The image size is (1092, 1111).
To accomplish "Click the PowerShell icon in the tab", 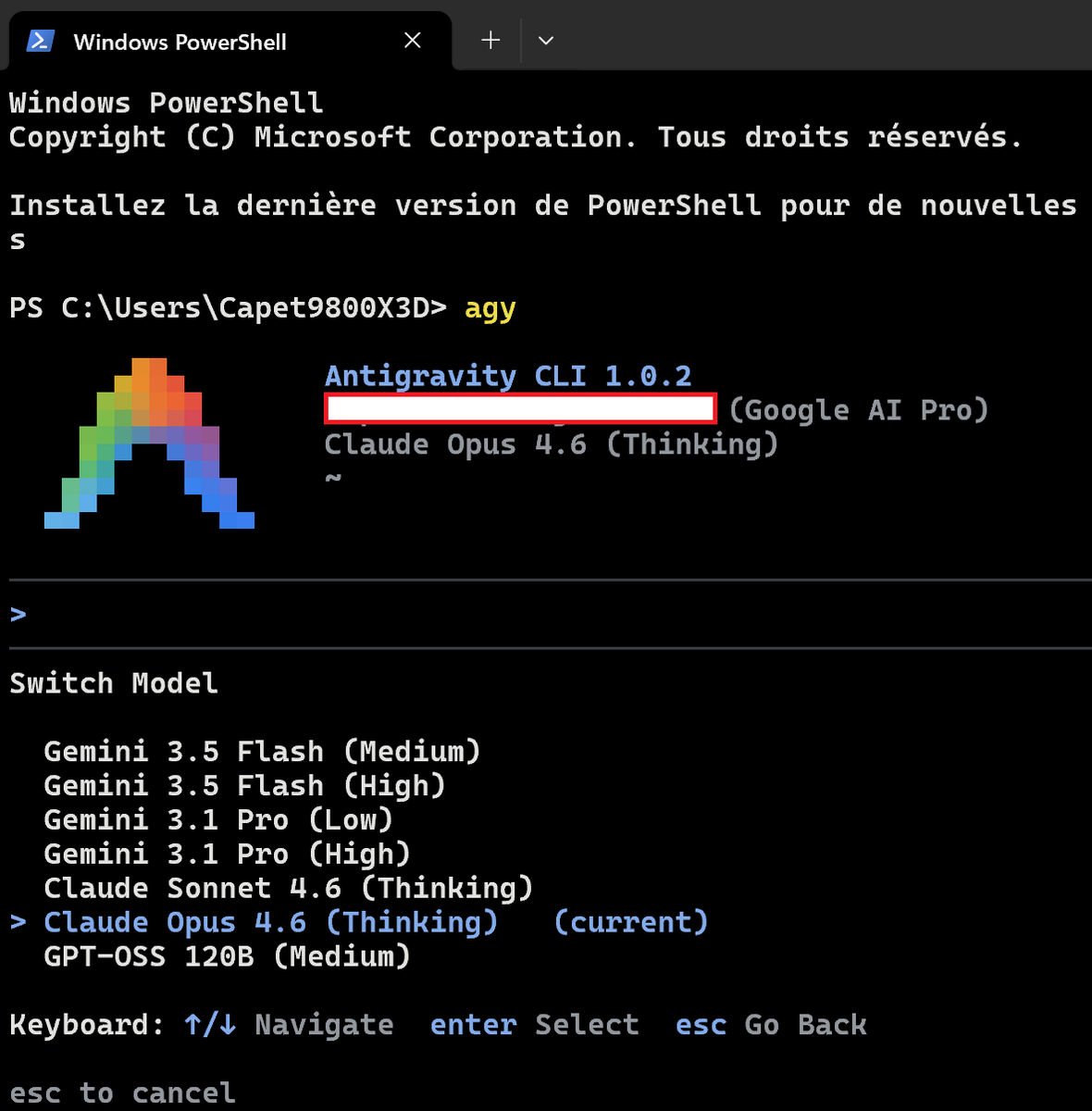I will [40, 42].
